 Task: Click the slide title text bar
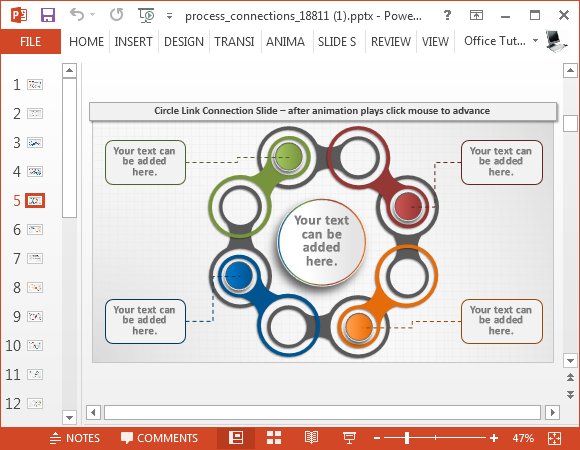(x=323, y=111)
